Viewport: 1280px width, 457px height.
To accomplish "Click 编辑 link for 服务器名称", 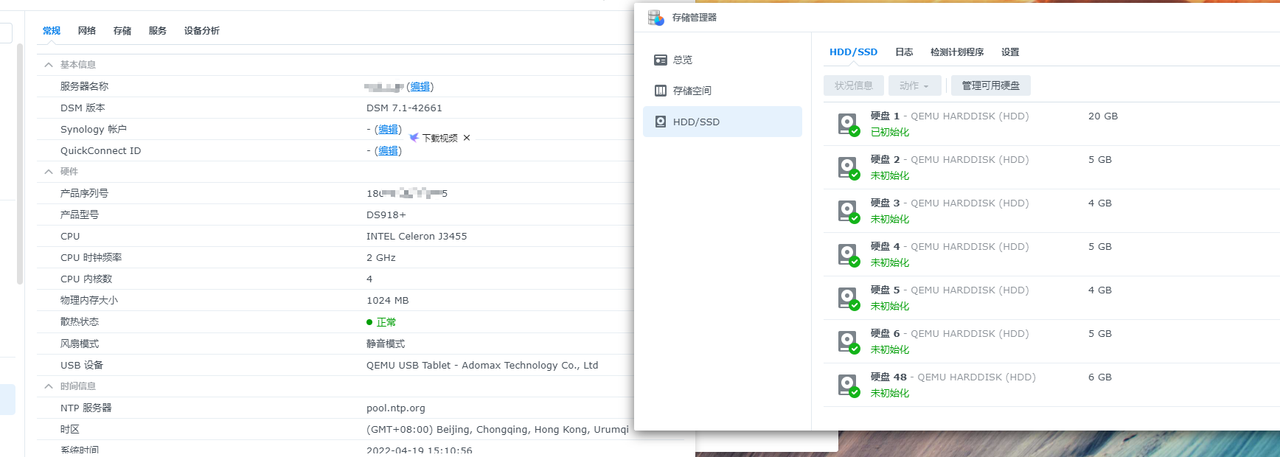I will [420, 87].
